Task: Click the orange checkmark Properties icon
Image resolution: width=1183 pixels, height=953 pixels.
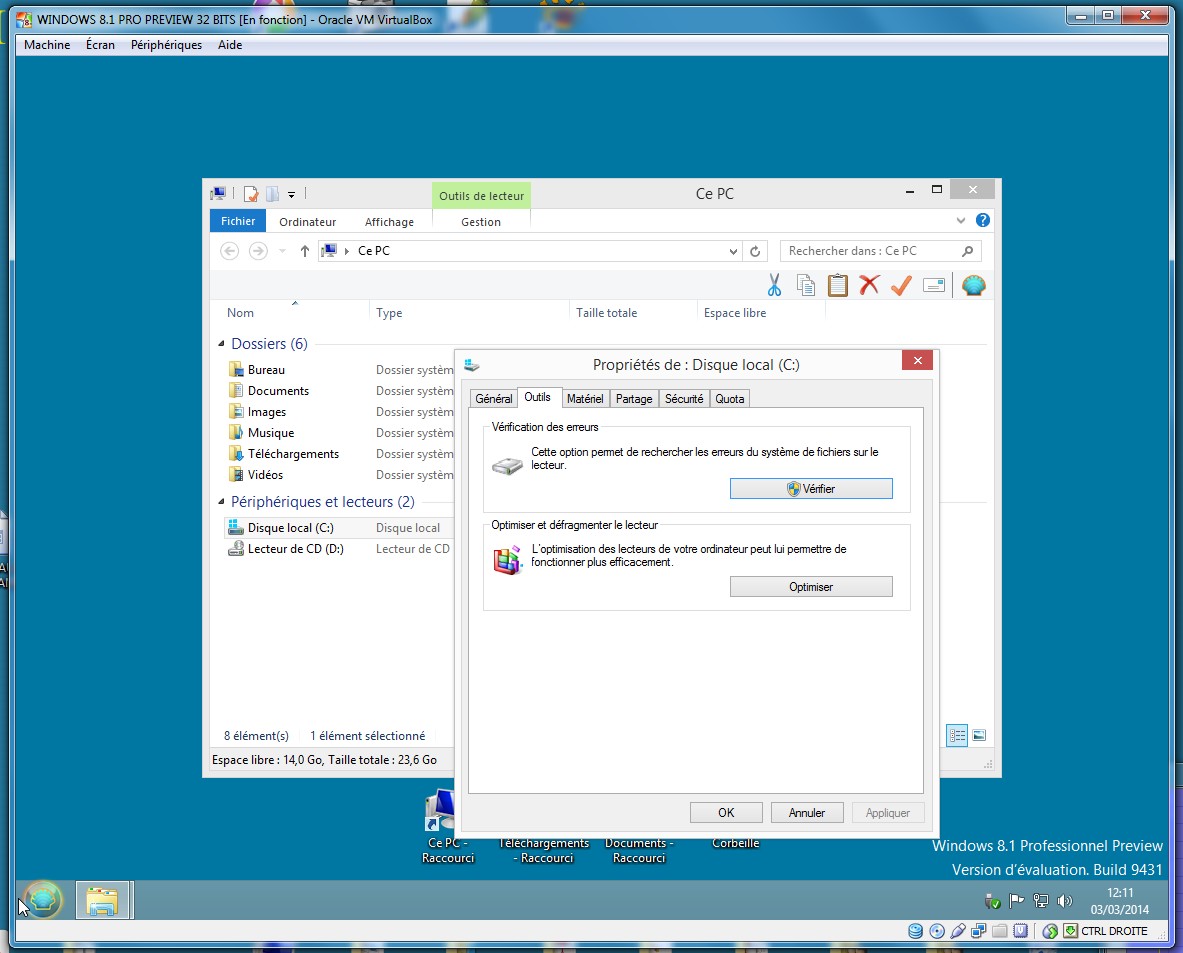Action: point(901,285)
